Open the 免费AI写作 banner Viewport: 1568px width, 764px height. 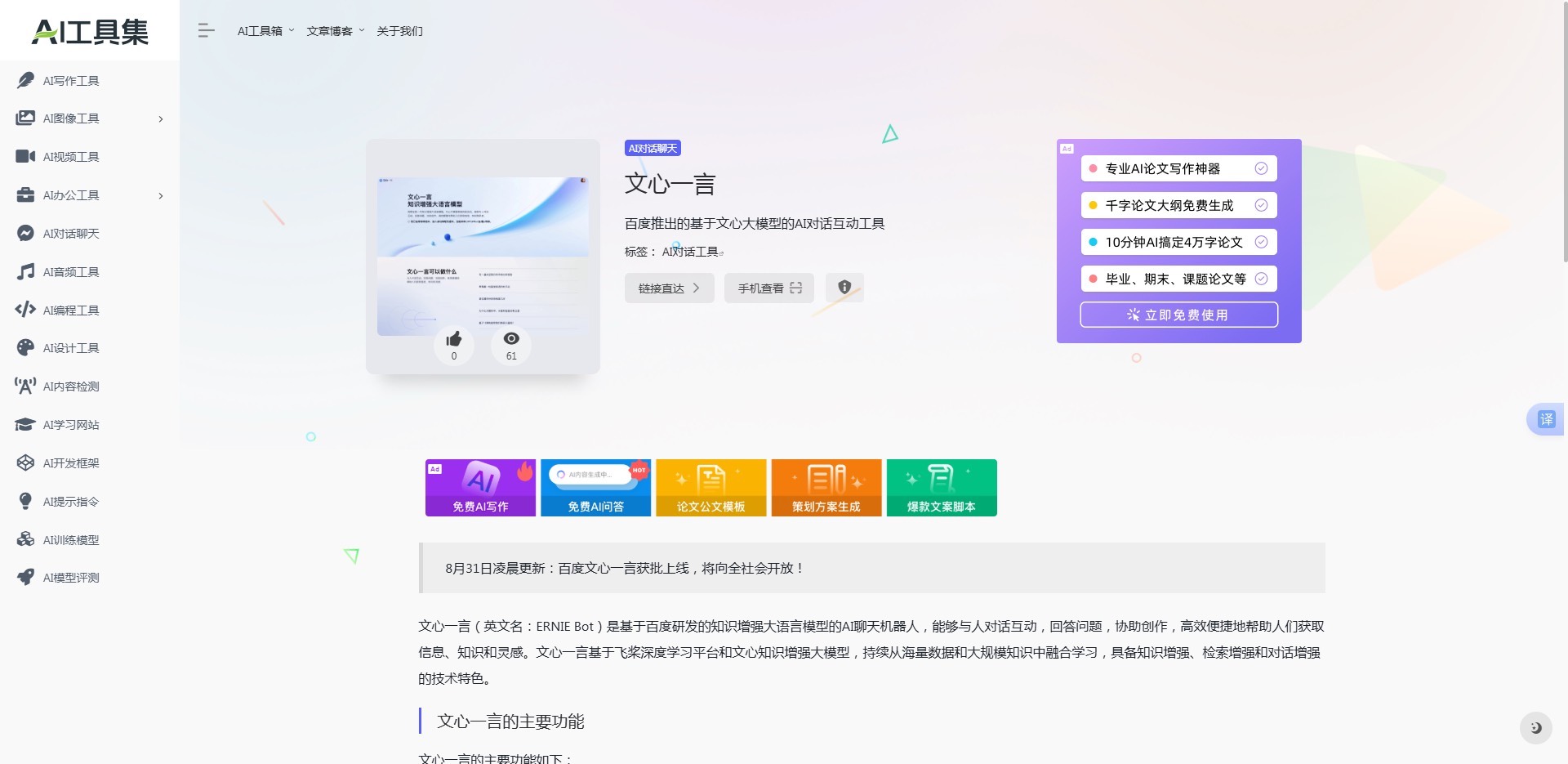click(480, 488)
